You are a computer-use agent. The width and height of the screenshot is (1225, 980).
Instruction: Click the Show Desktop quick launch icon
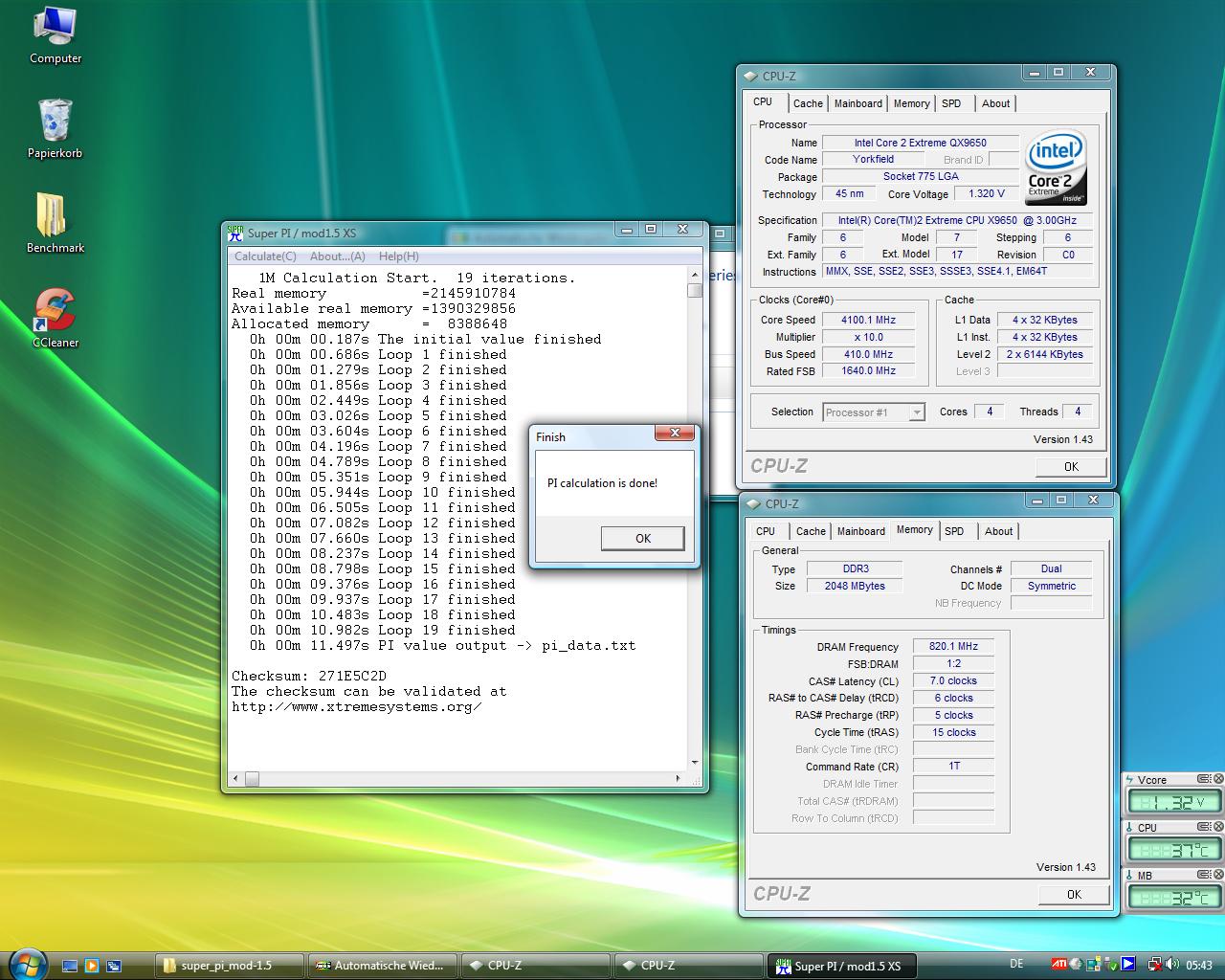69,966
